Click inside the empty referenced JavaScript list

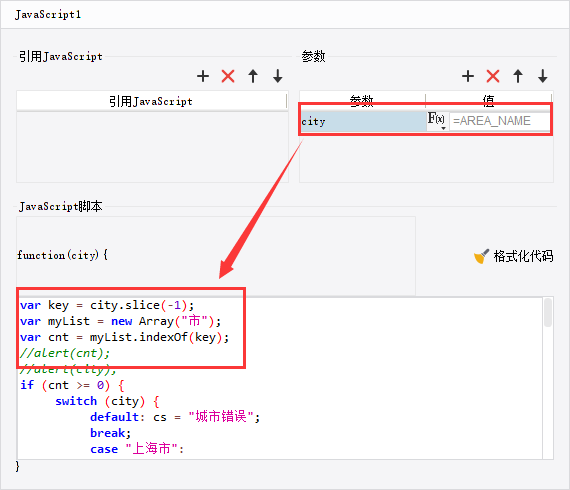152,147
